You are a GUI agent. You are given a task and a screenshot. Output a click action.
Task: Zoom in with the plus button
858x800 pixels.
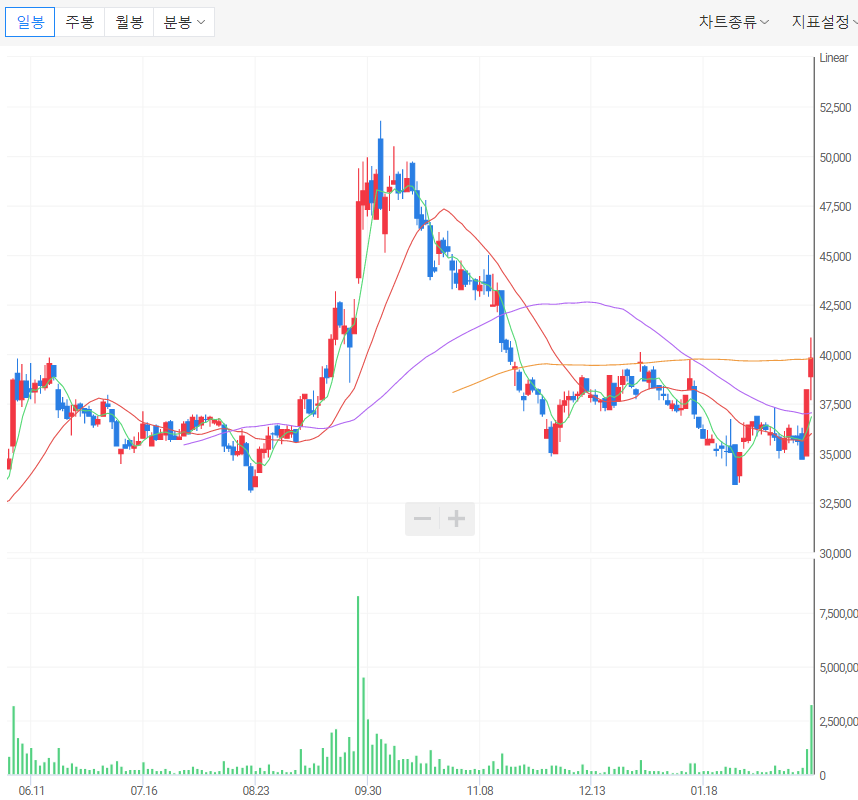click(457, 519)
